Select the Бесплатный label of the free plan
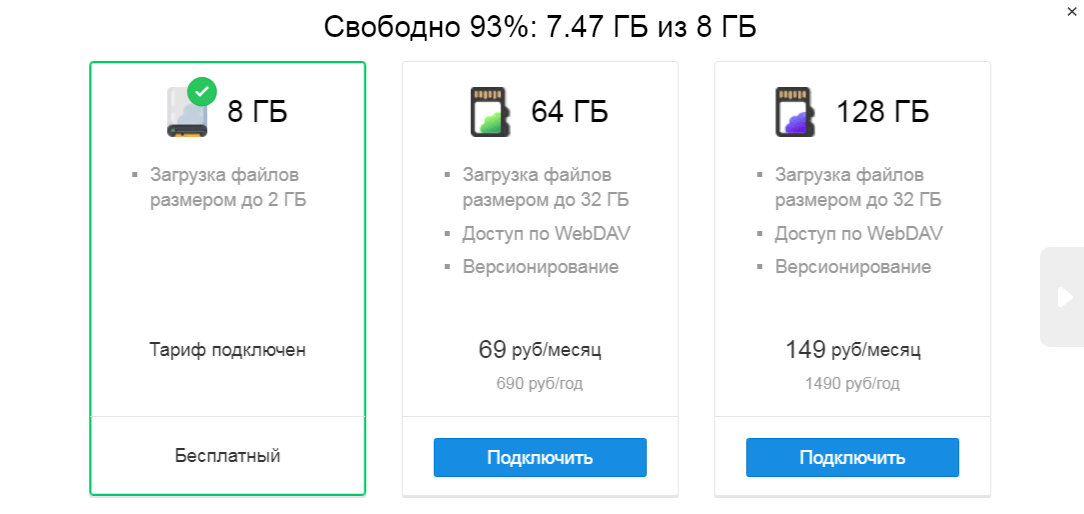Viewport: 1084px width, 514px height. pos(228,456)
